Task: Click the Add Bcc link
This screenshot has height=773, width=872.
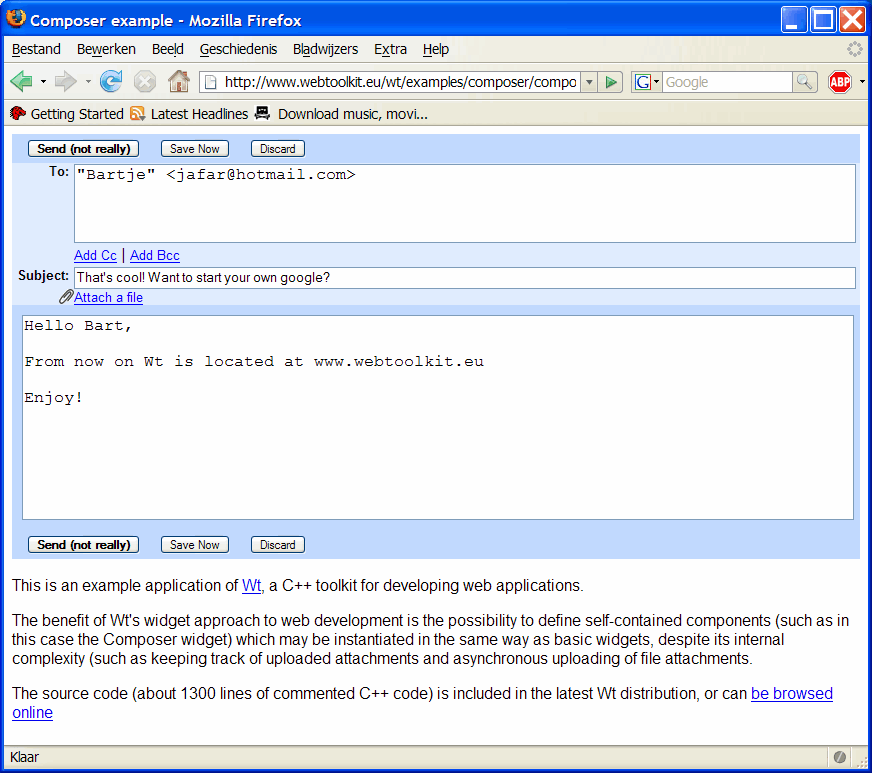Action: pos(155,256)
